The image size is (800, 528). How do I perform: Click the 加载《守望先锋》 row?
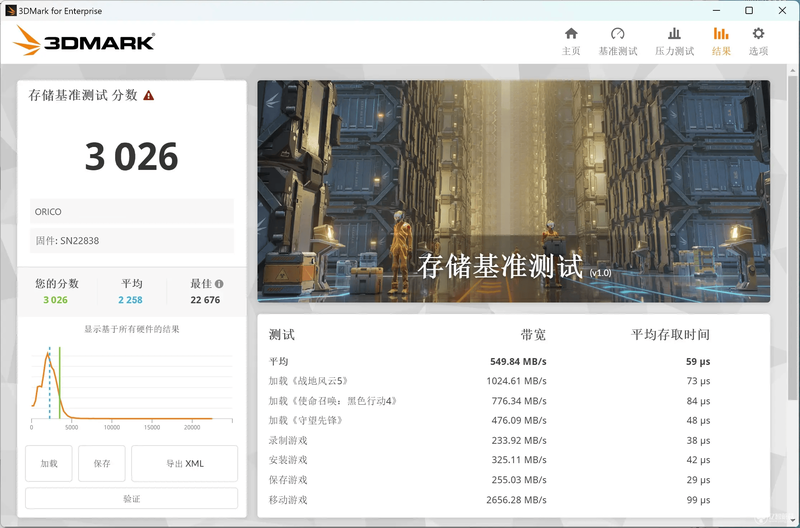(x=489, y=420)
